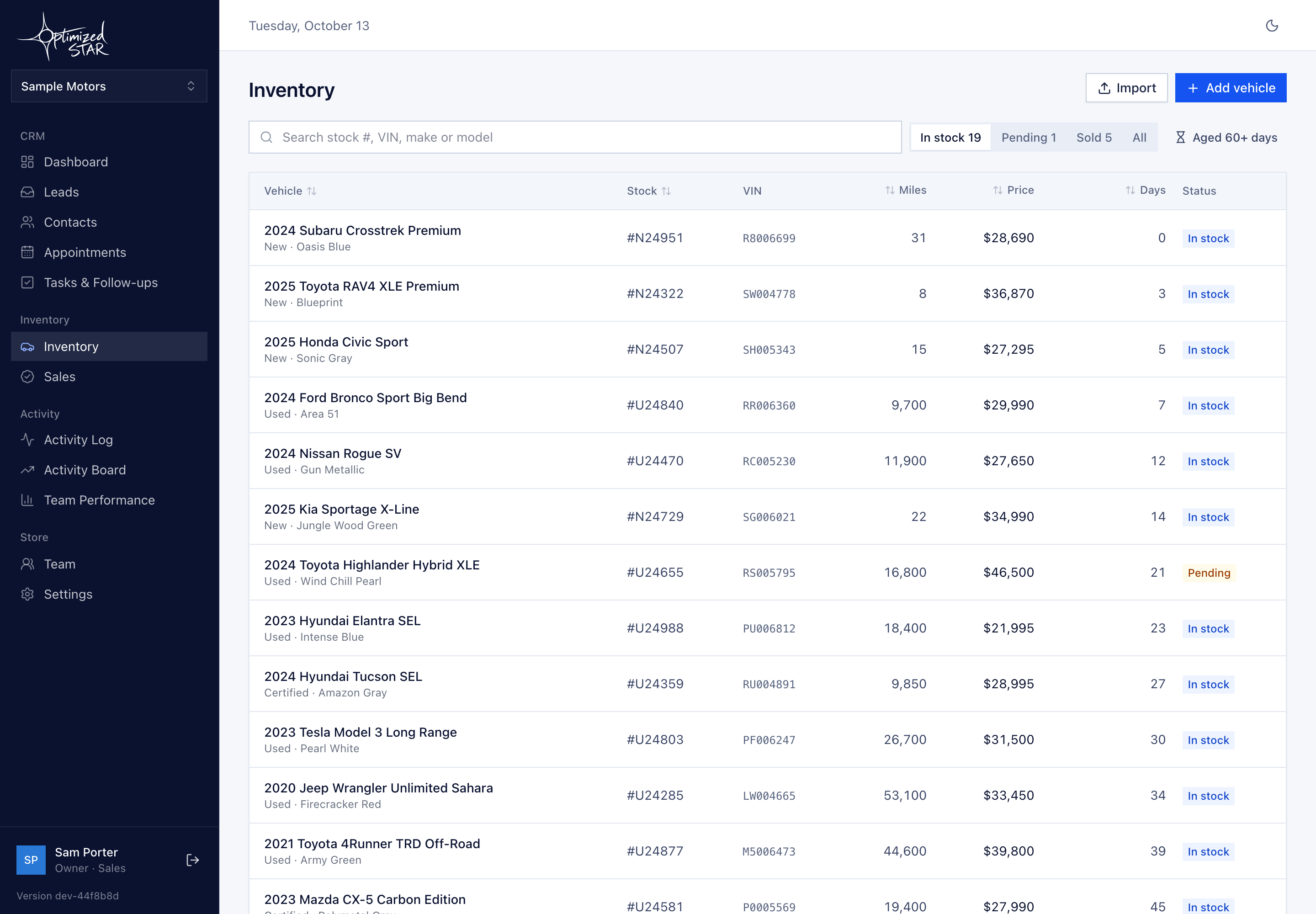Viewport: 1316px width, 914px height.
Task: Click Add vehicle
Action: [x=1231, y=88]
